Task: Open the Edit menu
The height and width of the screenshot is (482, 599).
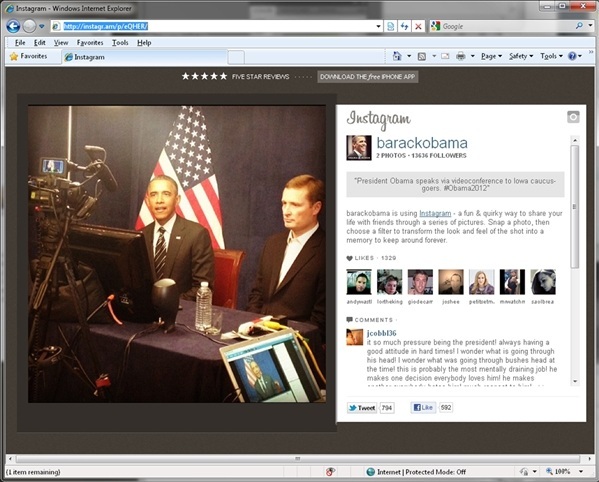Action: pyautogui.click(x=39, y=43)
